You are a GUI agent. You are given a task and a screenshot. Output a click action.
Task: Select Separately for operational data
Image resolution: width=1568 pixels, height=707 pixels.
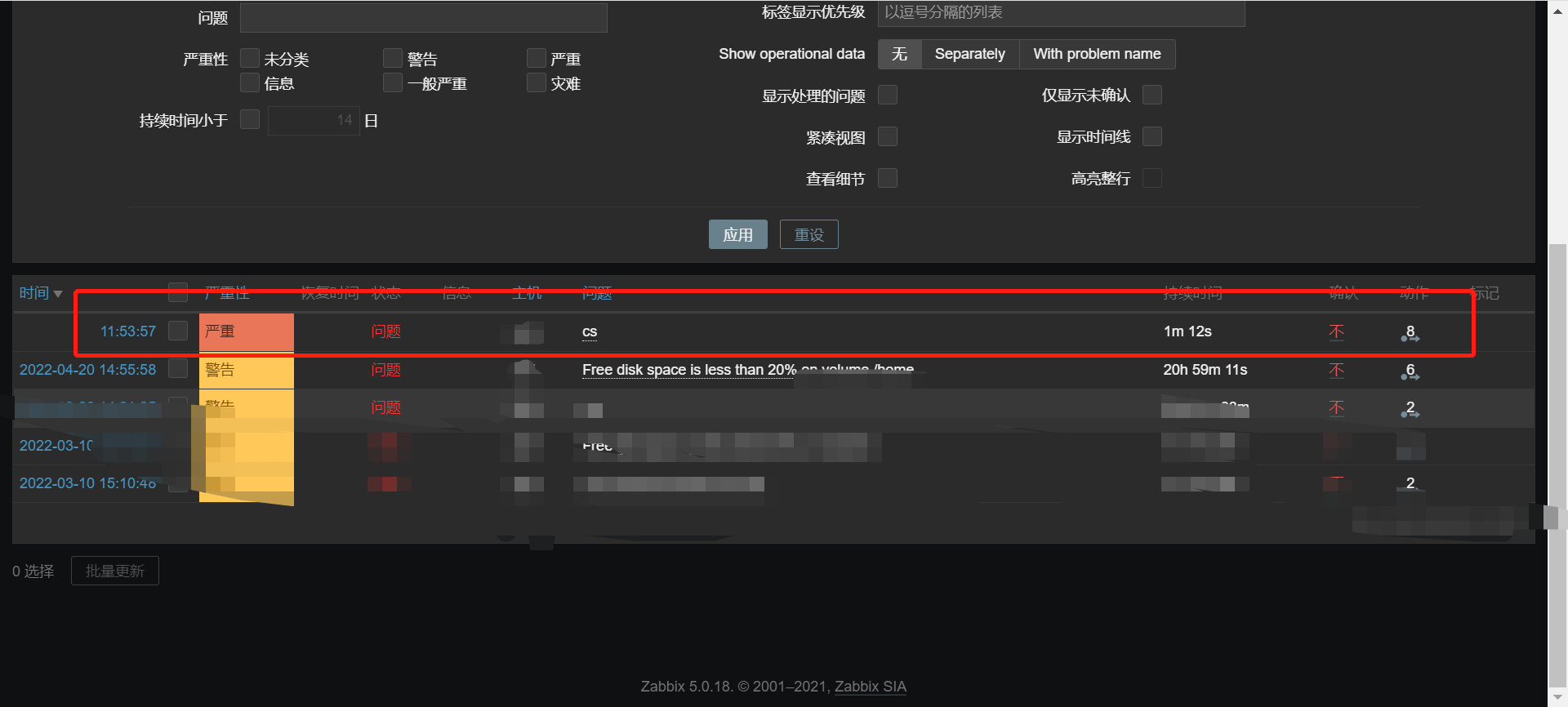click(970, 54)
